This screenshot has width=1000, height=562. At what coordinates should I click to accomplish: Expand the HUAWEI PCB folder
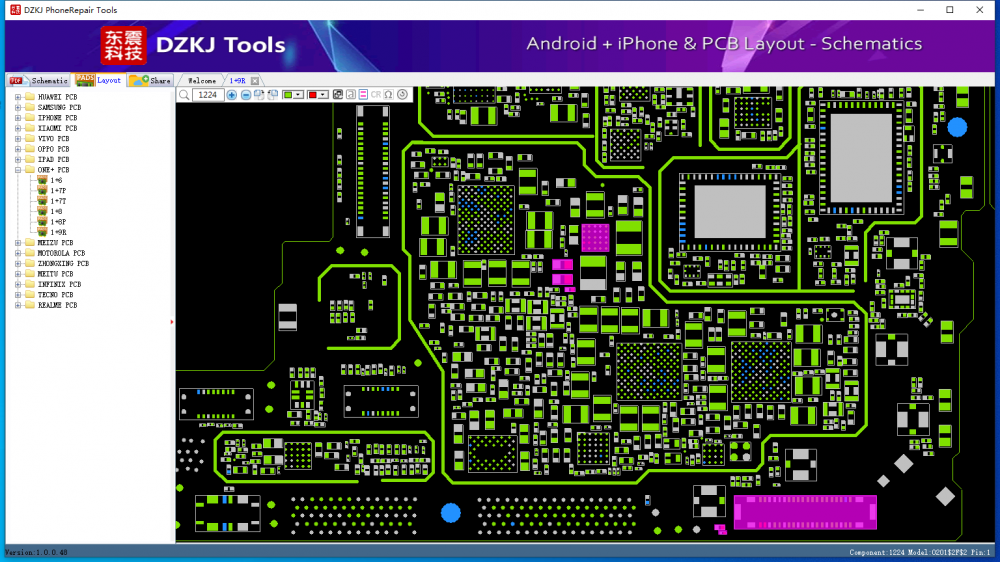[18, 97]
